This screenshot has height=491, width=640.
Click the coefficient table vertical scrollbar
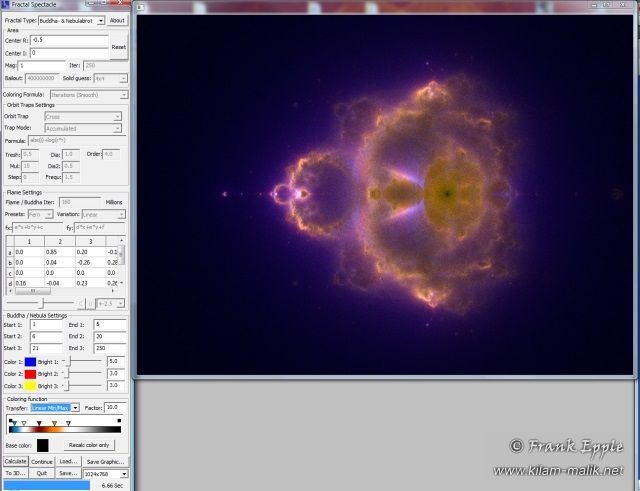(121, 262)
